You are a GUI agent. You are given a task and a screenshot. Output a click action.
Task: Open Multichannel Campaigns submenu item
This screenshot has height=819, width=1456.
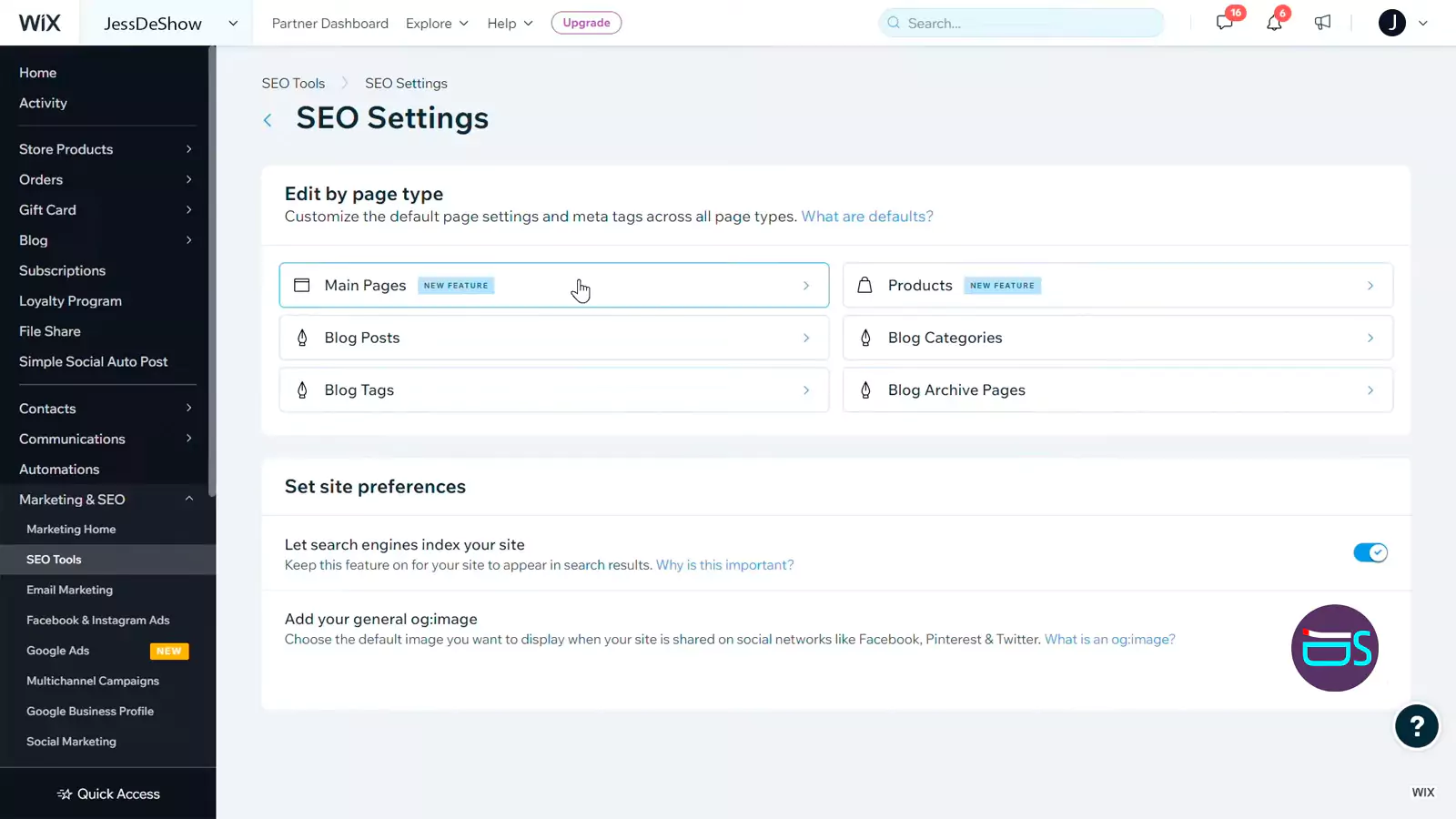[x=93, y=682]
